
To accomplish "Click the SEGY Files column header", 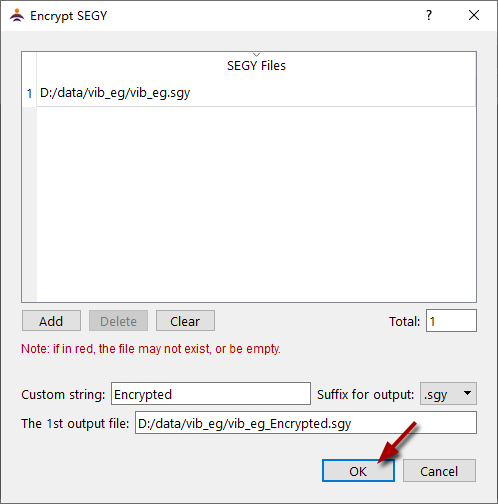I will click(256, 65).
